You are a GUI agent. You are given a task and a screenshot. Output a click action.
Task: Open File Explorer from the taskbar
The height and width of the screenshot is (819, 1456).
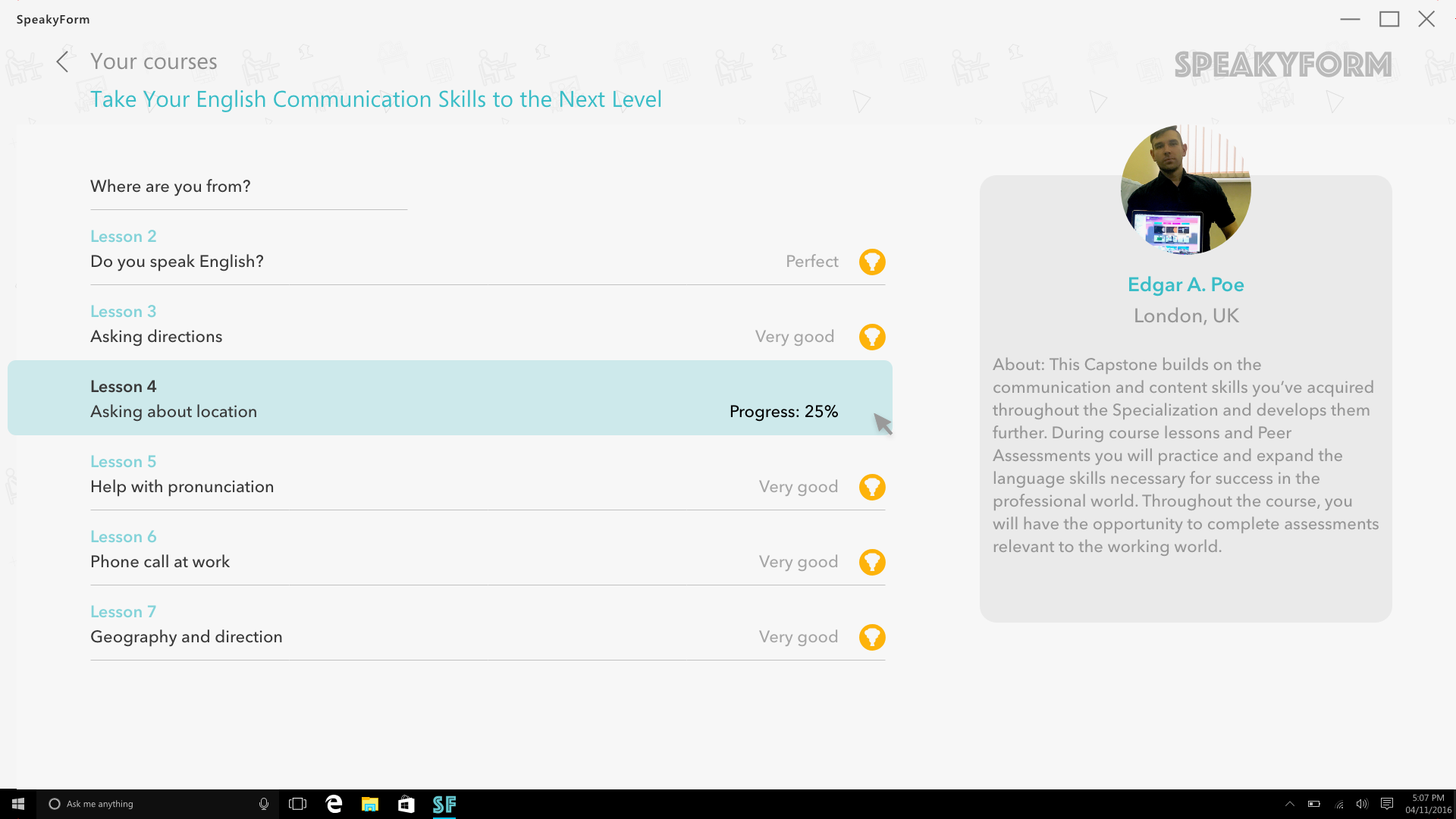coord(370,804)
